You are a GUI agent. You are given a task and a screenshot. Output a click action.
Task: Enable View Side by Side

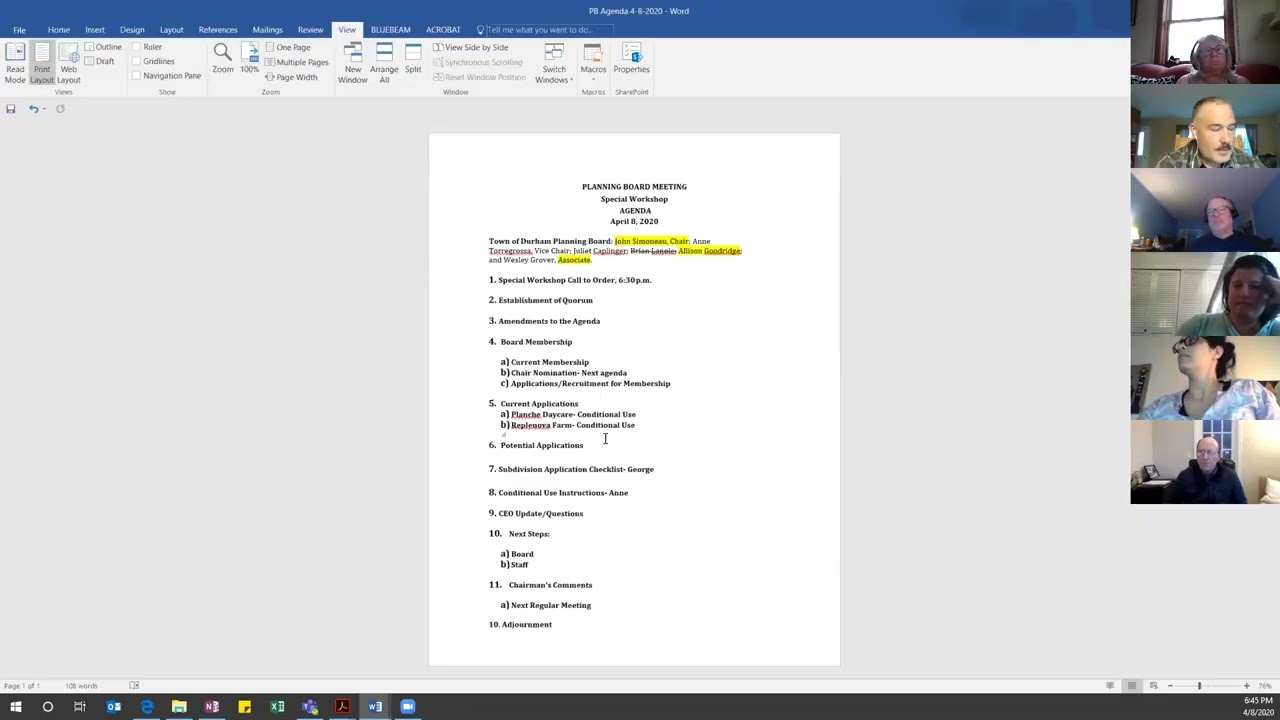point(470,47)
